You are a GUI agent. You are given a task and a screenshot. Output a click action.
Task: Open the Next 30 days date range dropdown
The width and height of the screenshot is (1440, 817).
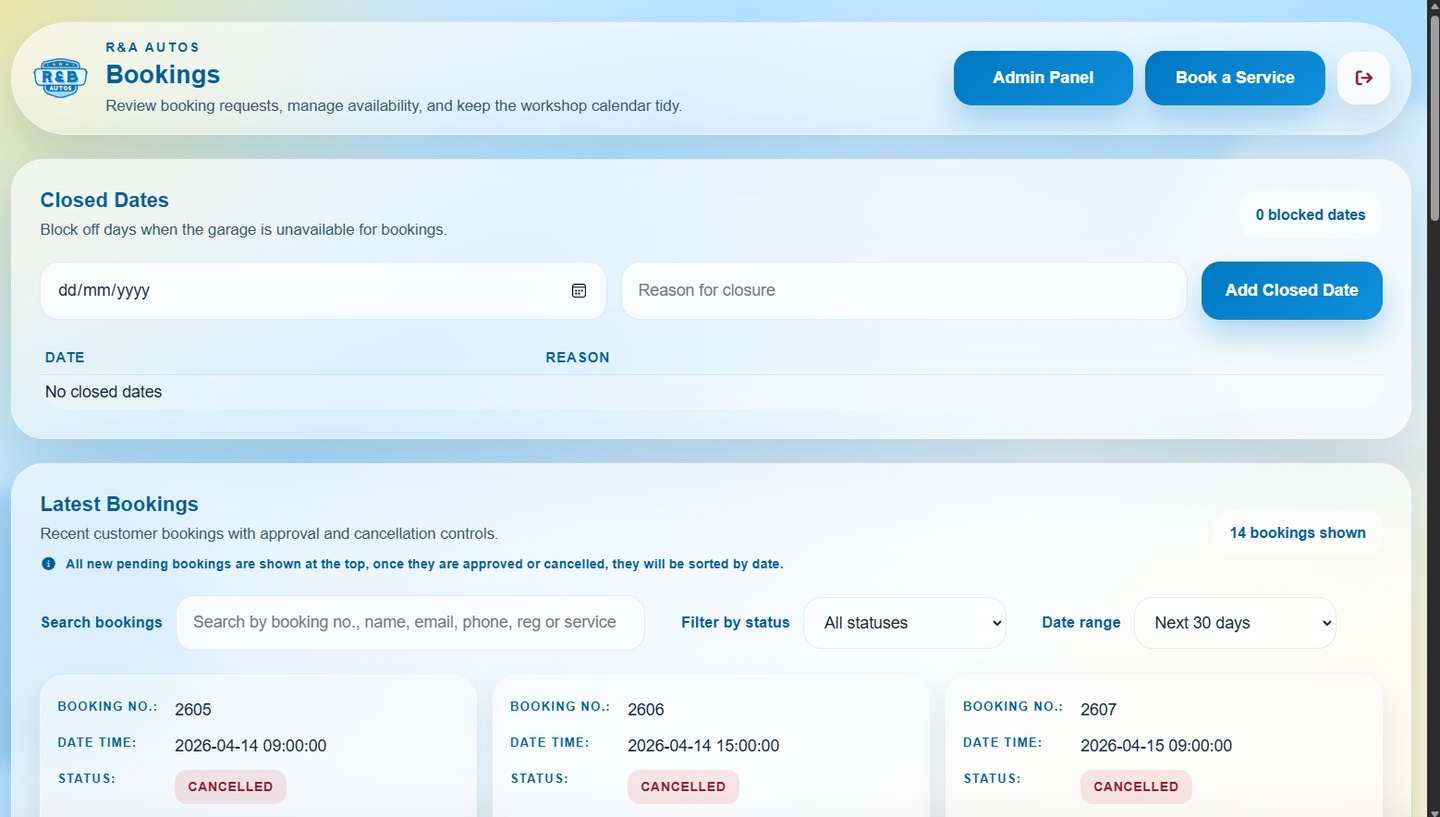click(x=1235, y=623)
